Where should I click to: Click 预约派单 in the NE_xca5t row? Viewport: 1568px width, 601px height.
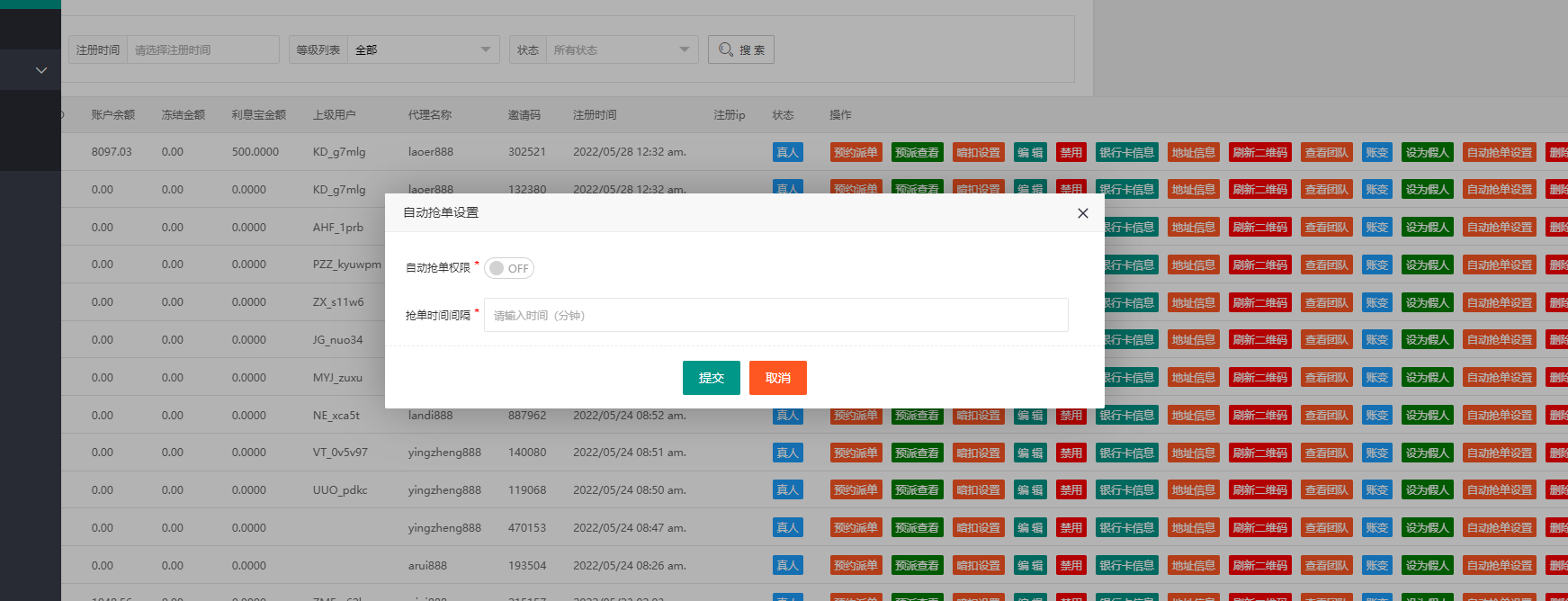pos(856,416)
